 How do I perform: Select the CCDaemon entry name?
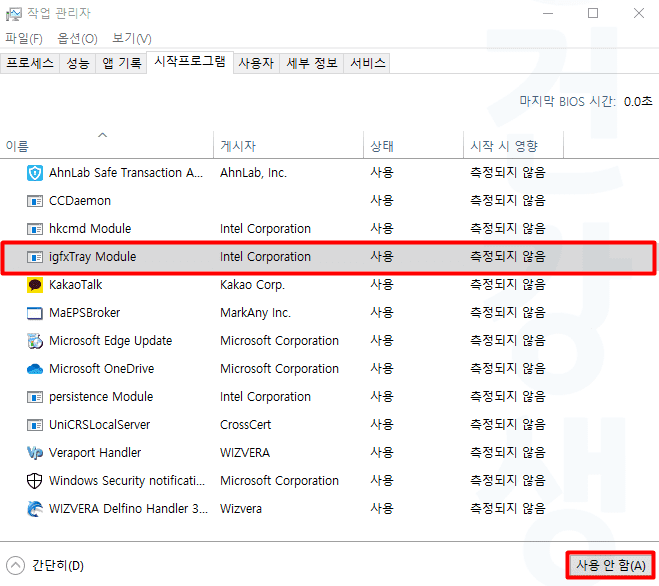click(x=80, y=201)
